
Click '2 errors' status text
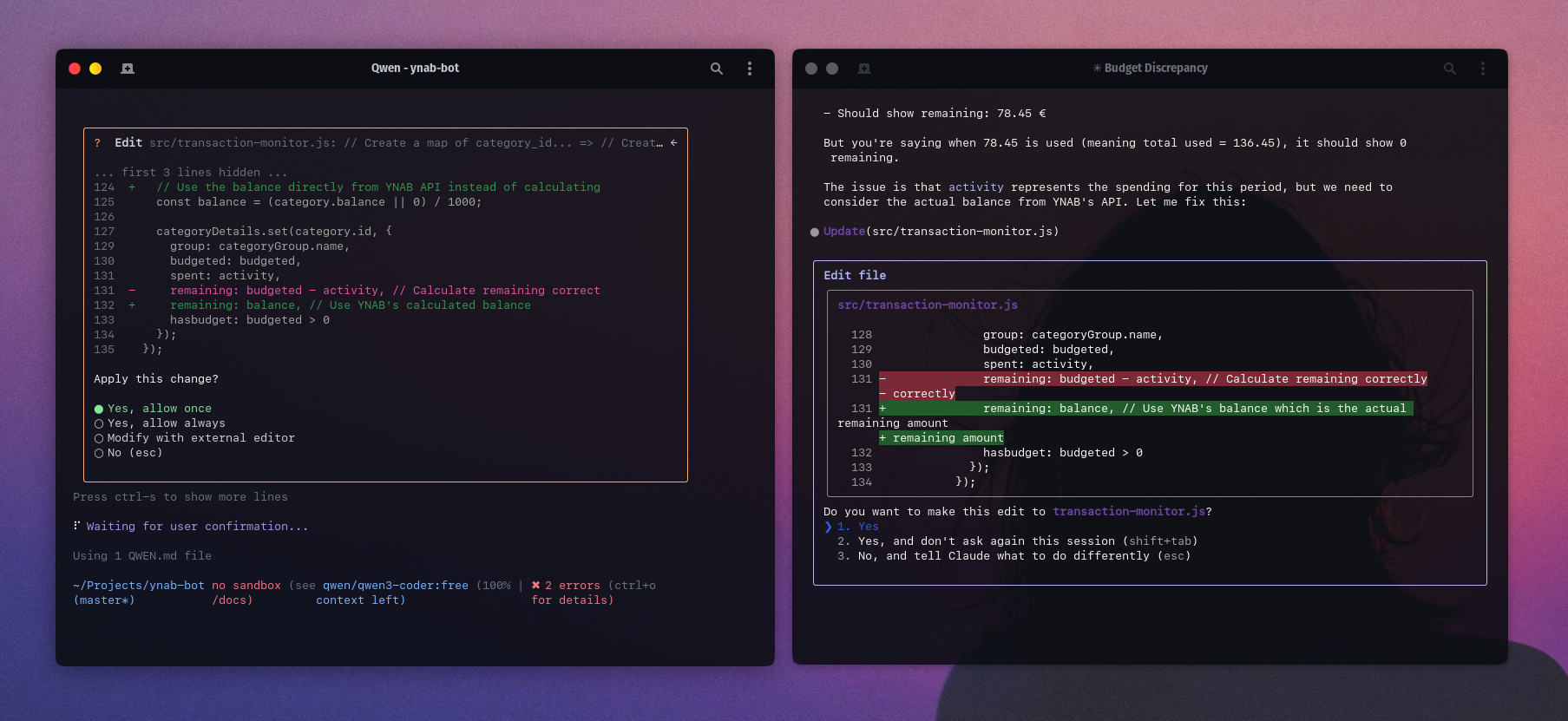click(x=573, y=586)
